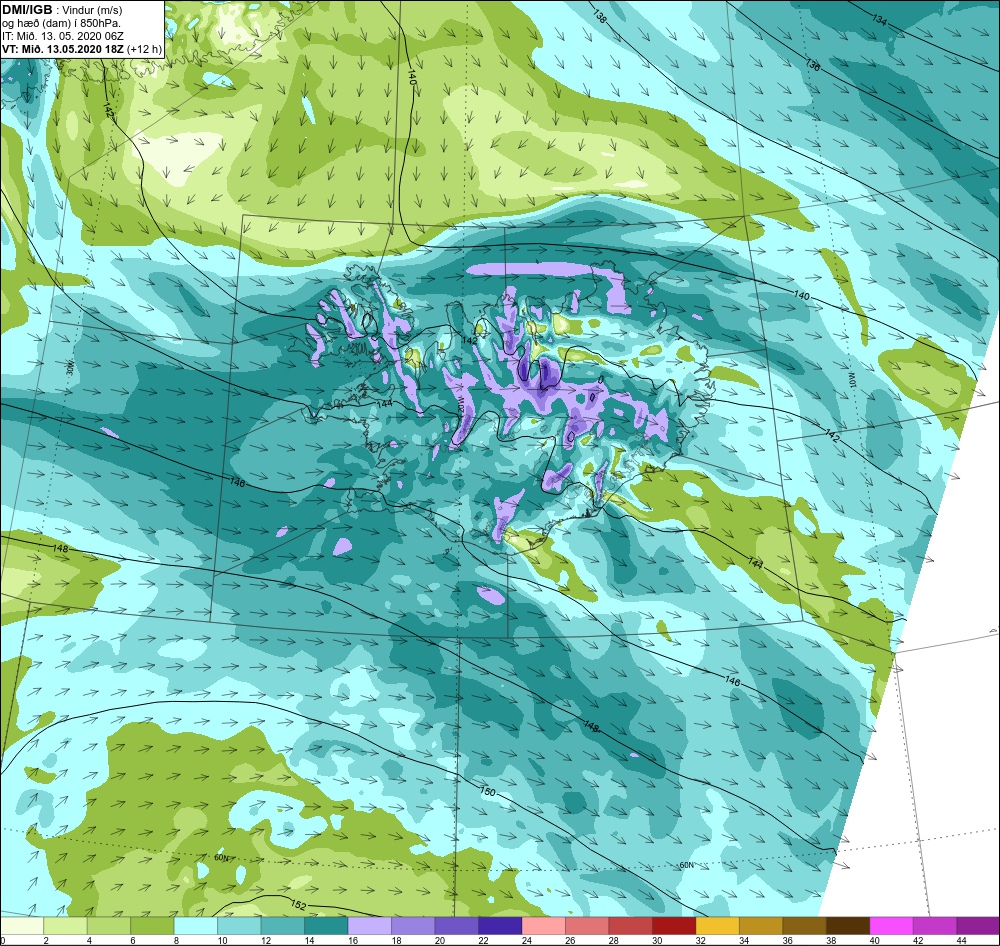Select the yellow 32–34 m/s legend swatch
1000x946 pixels.
[x=717, y=926]
